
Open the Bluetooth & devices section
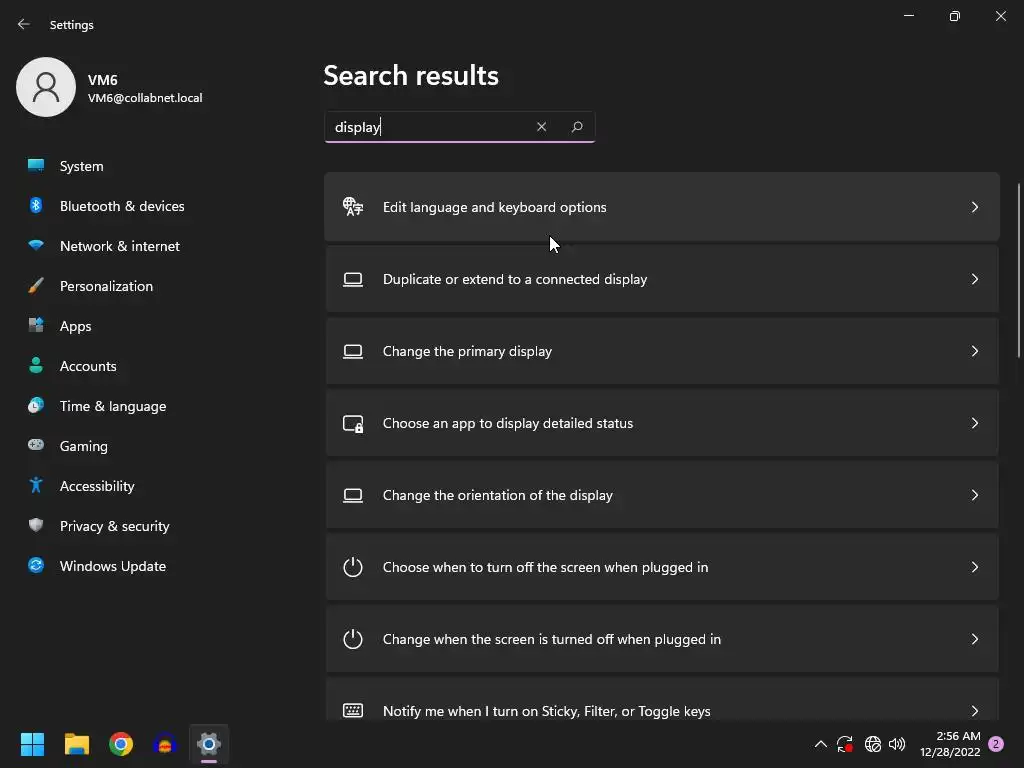pos(122,206)
